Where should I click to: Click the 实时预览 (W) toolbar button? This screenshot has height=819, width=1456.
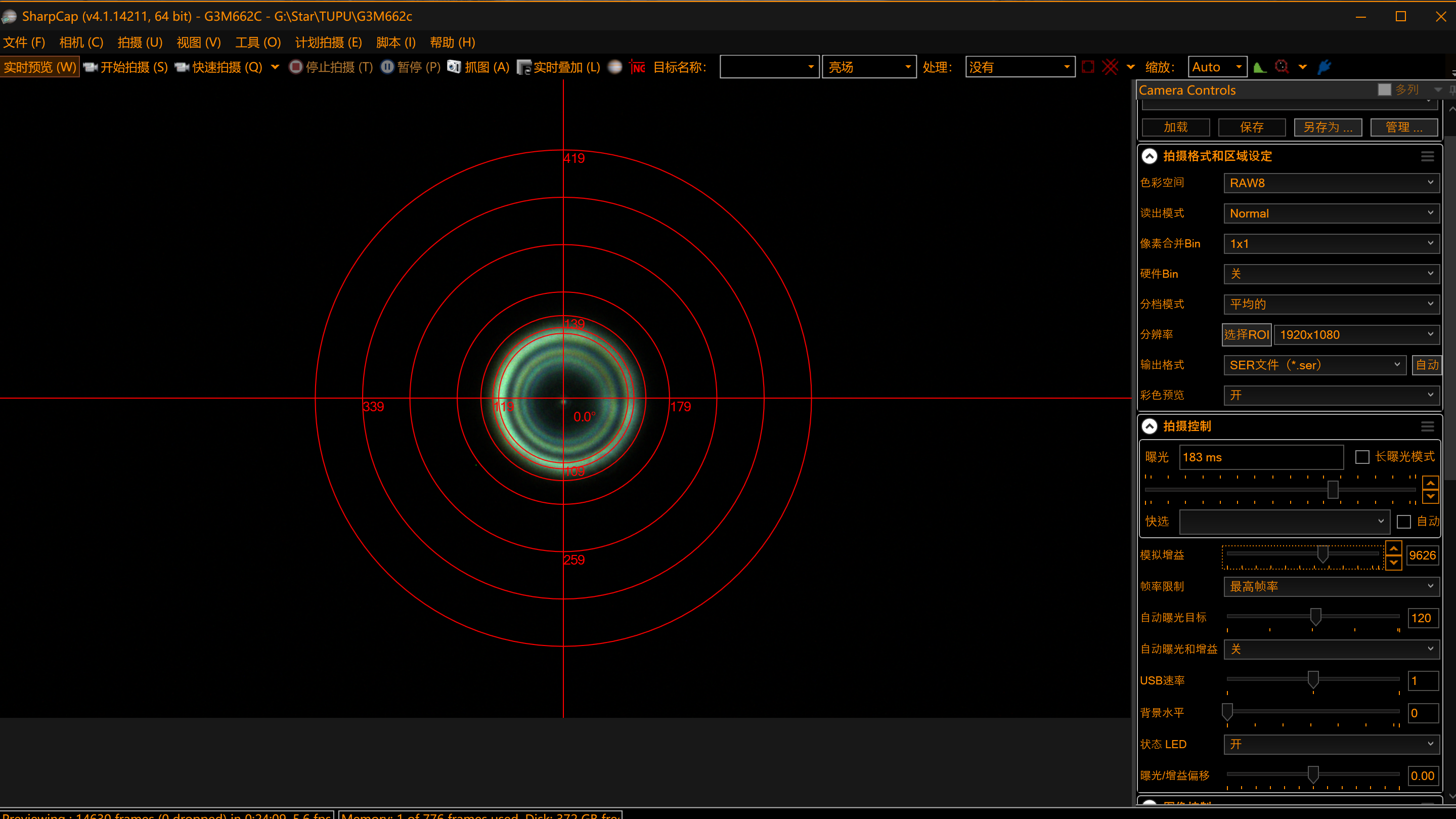coord(39,67)
